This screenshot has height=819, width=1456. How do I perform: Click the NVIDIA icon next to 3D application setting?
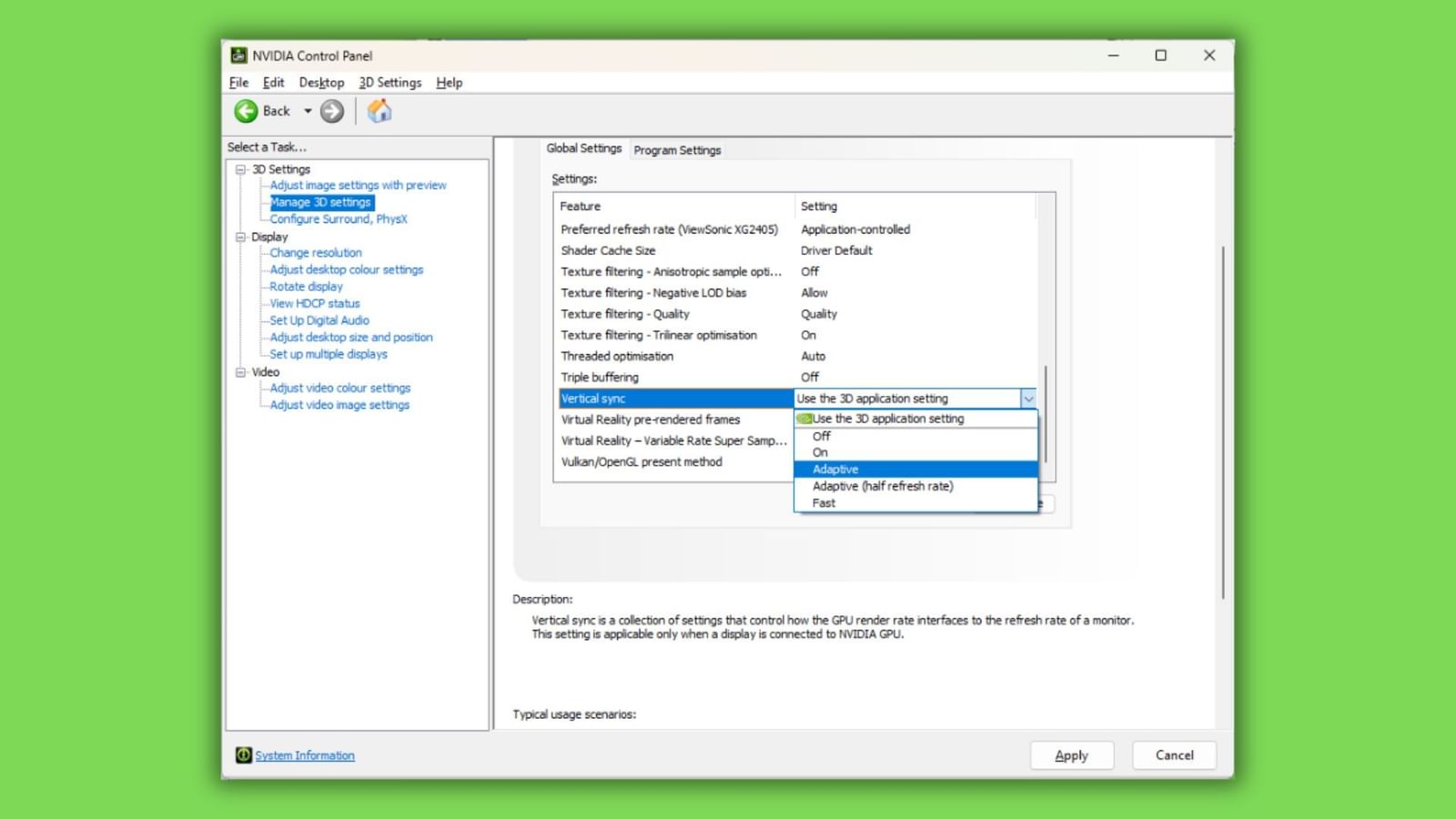pos(804,419)
